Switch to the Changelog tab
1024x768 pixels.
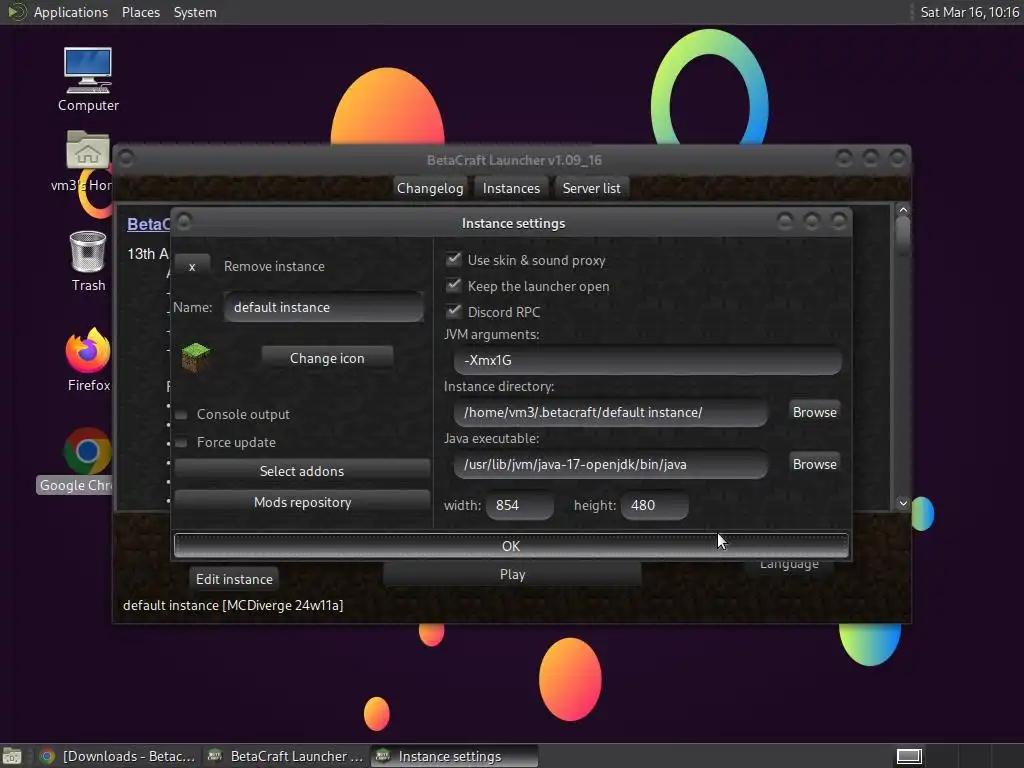tap(430, 188)
